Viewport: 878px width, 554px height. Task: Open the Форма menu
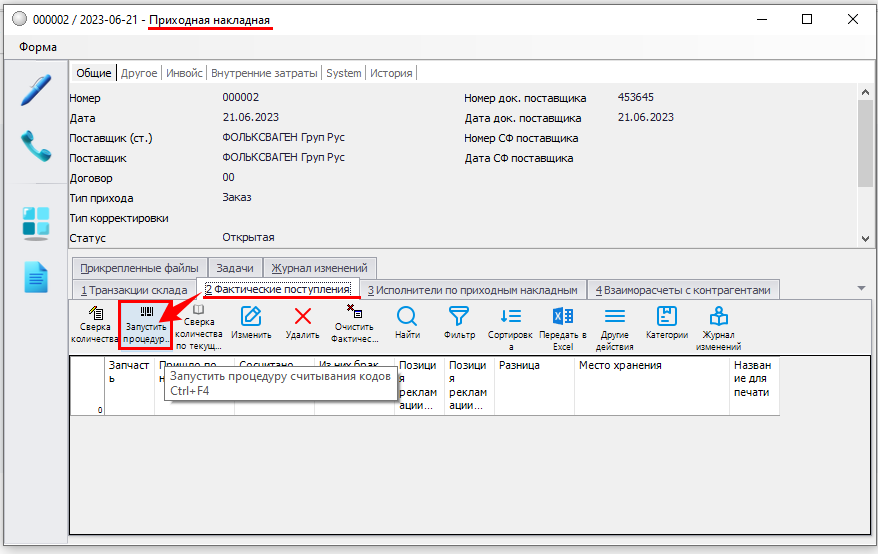pos(38,47)
